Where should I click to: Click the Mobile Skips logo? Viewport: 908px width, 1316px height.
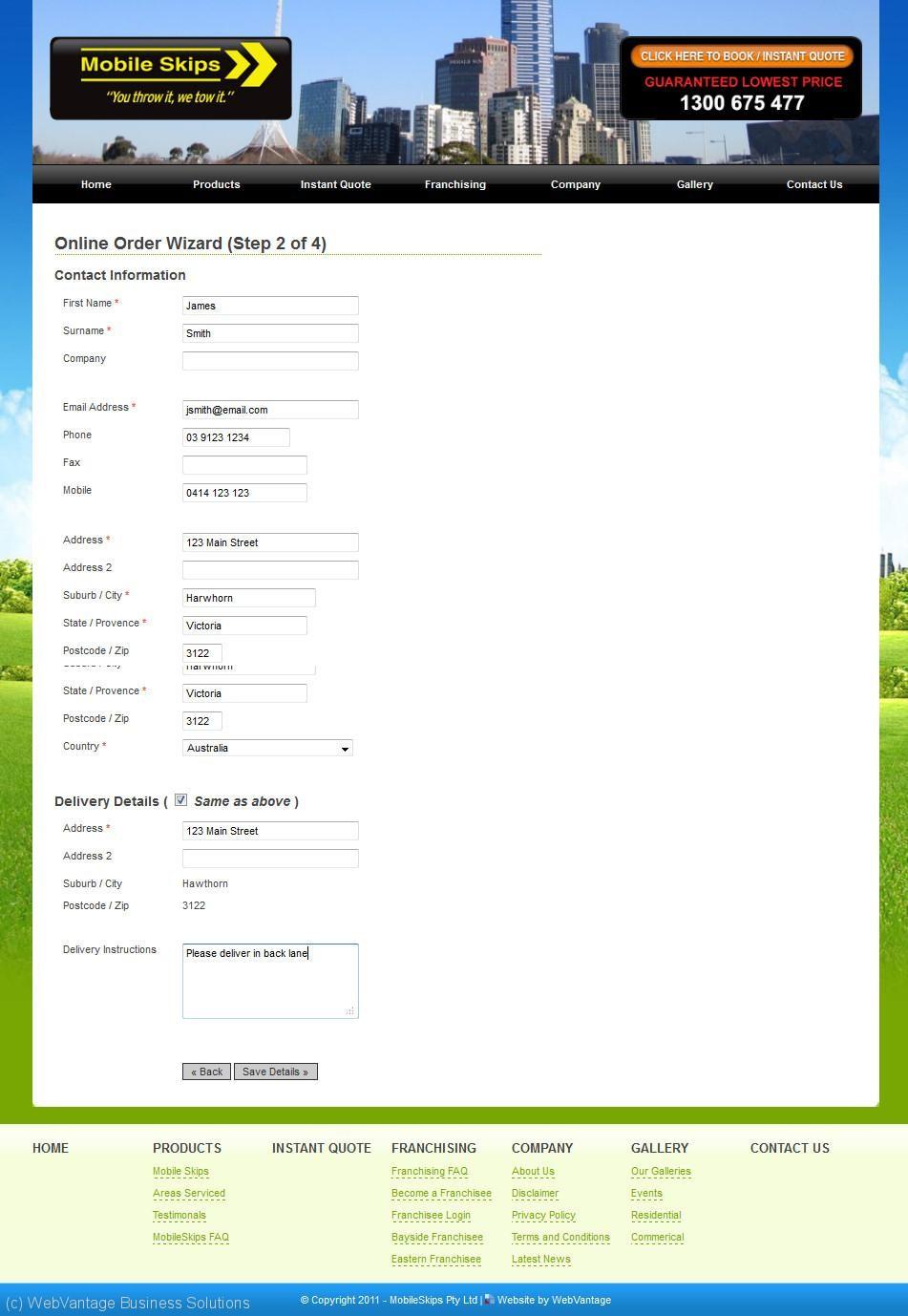click(x=170, y=78)
